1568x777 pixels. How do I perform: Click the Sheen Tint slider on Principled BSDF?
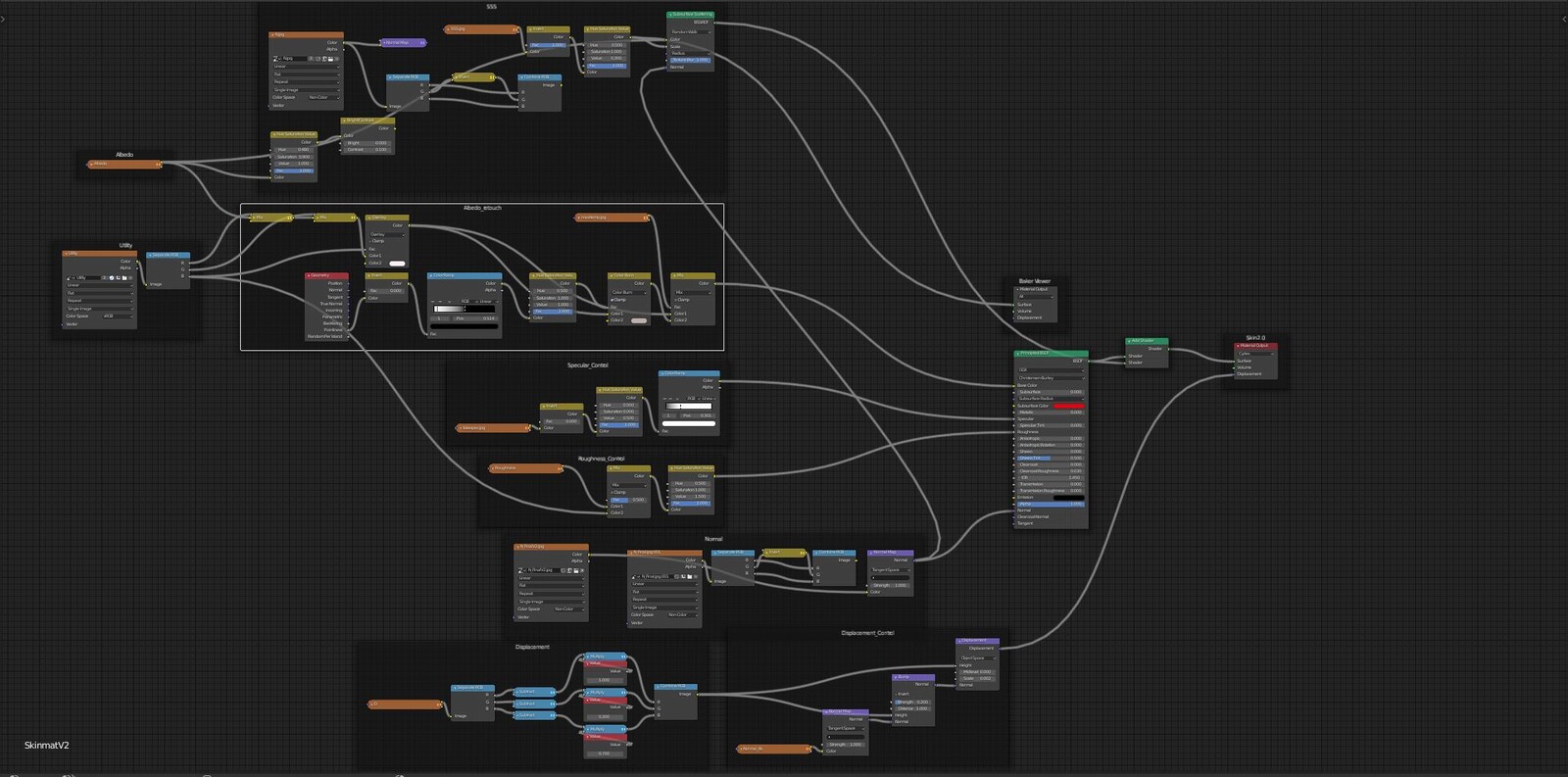[x=1052, y=458]
